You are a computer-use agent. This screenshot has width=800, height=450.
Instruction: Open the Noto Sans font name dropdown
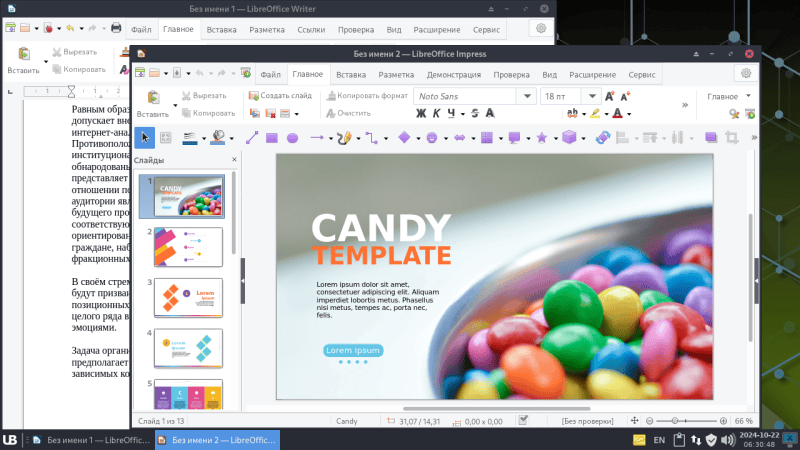click(x=526, y=96)
